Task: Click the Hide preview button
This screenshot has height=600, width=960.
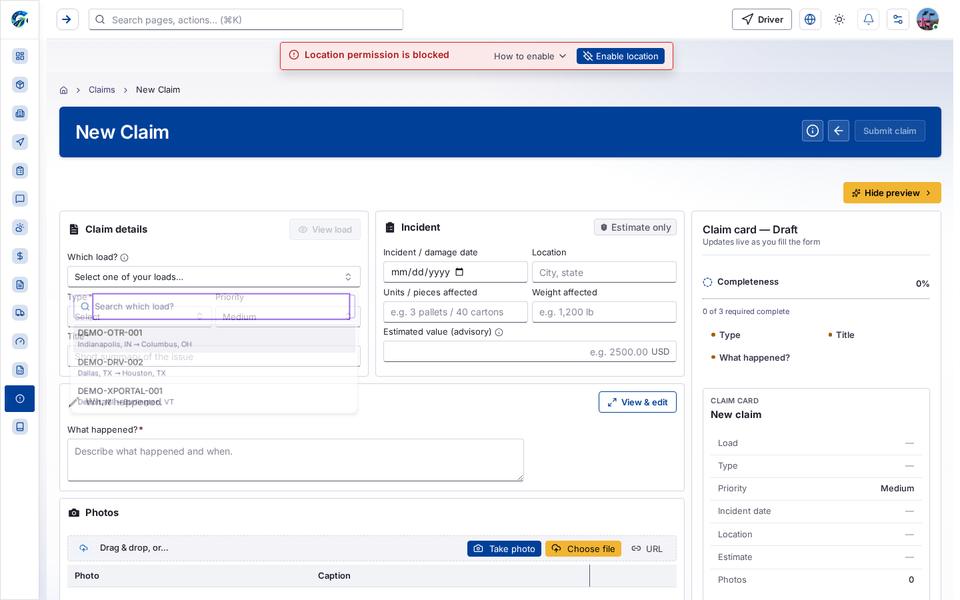Action: pos(892,193)
